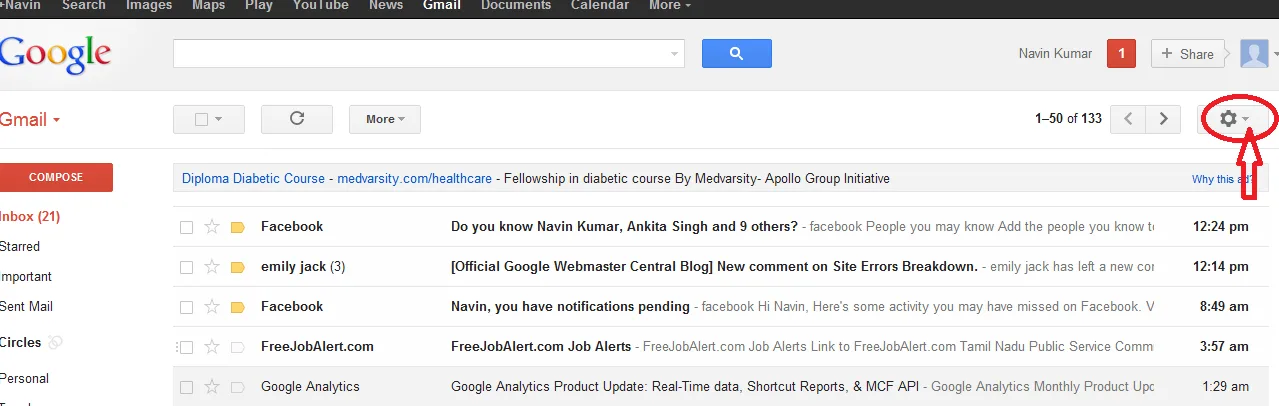Screen dimensions: 1279x406
Task: Click the Navin Kumar account name
Action: pyautogui.click(x=1055, y=54)
